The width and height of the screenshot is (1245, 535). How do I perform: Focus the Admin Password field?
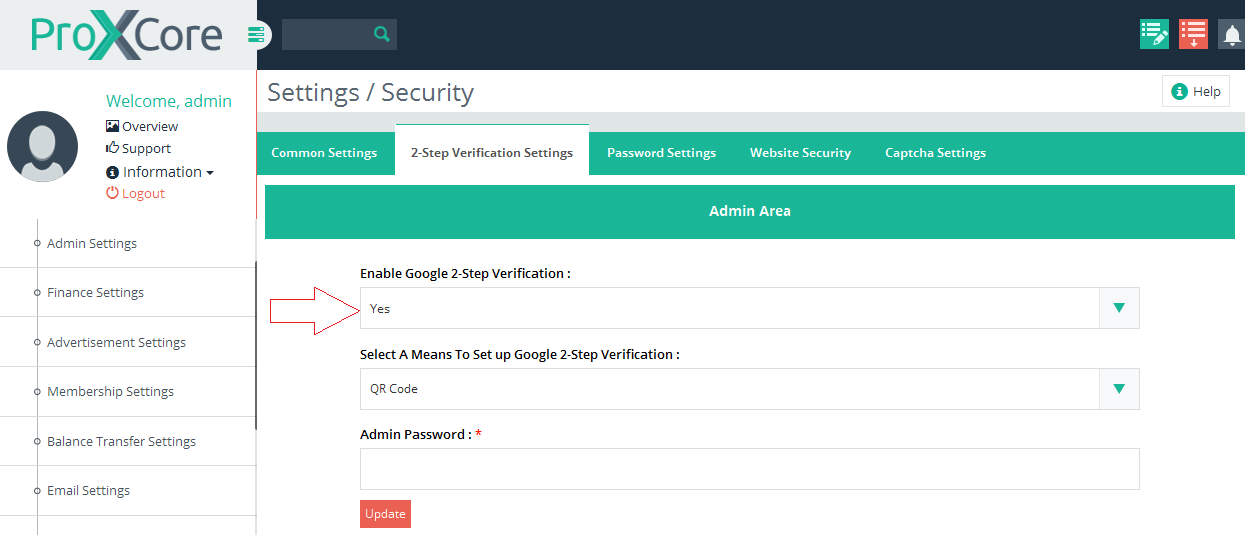tap(749, 469)
